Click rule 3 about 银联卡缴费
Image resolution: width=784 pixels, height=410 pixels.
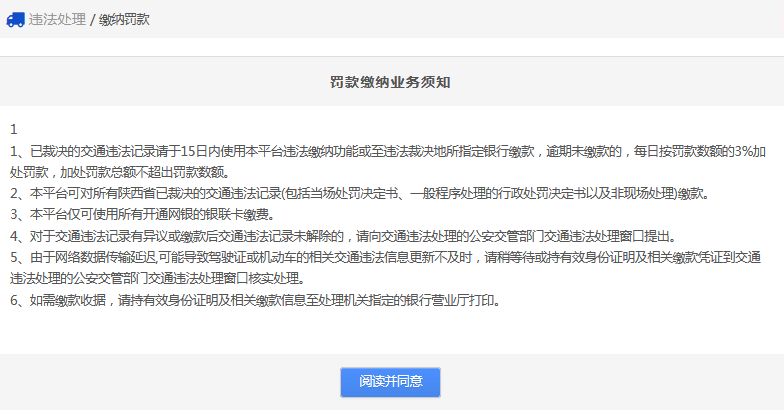(x=142, y=214)
